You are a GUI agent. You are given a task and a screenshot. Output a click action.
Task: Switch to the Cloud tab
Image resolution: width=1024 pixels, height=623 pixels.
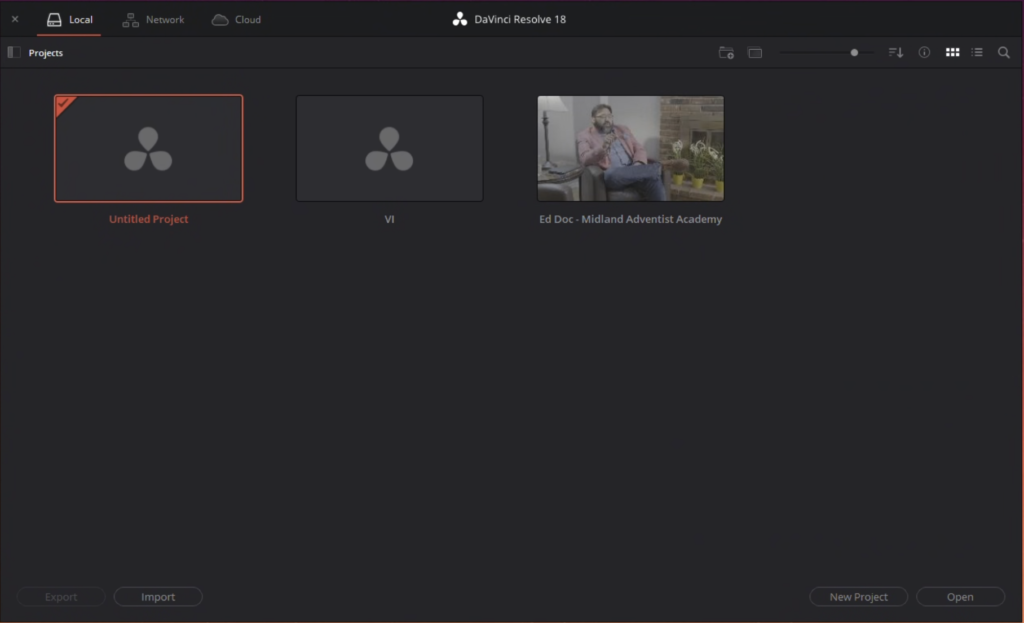click(236, 20)
